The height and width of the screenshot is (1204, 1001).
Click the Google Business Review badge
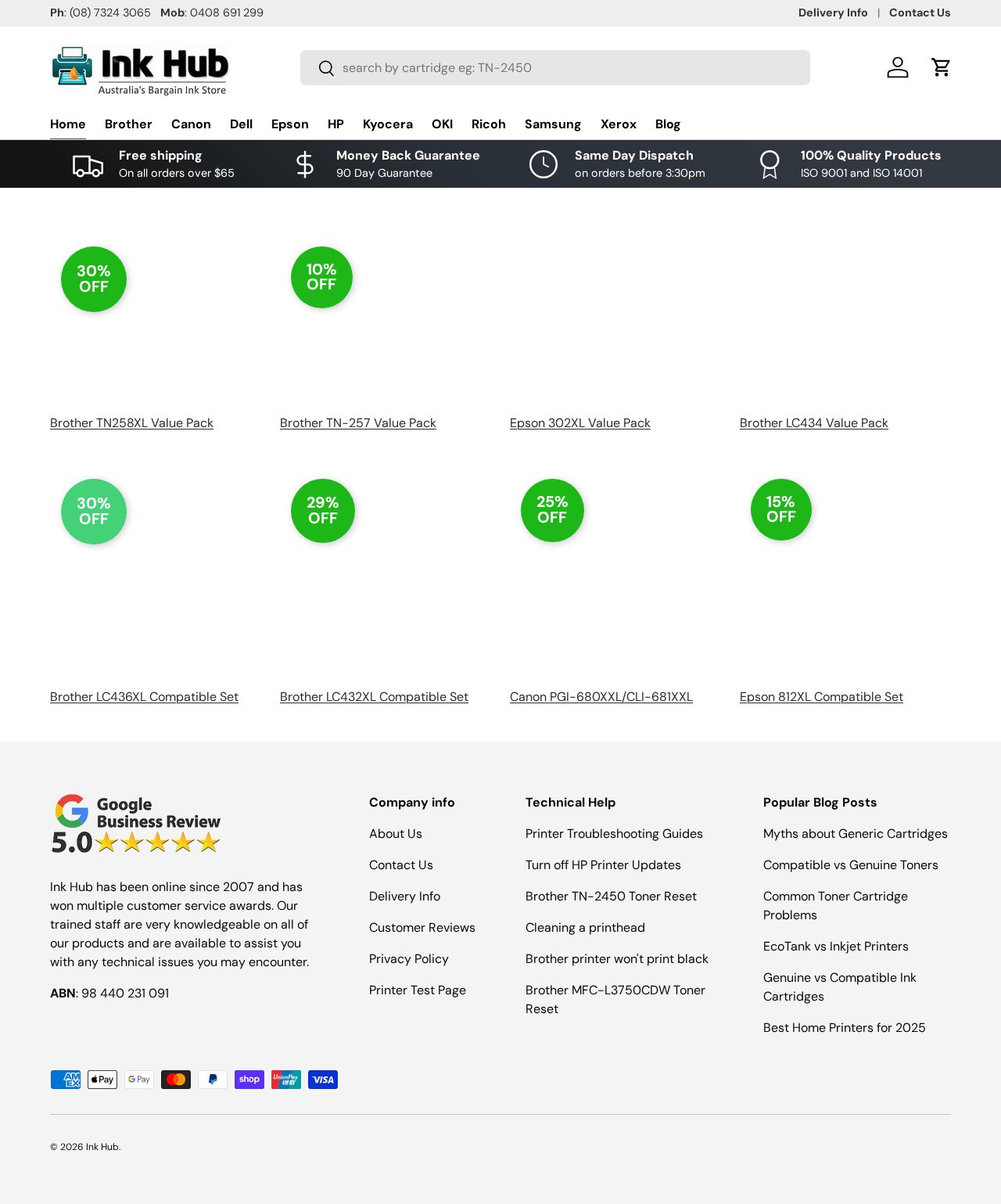pyautogui.click(x=136, y=824)
